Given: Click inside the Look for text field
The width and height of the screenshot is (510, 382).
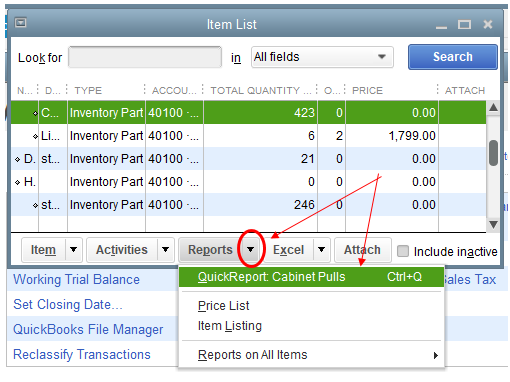Looking at the screenshot, I should click(145, 57).
